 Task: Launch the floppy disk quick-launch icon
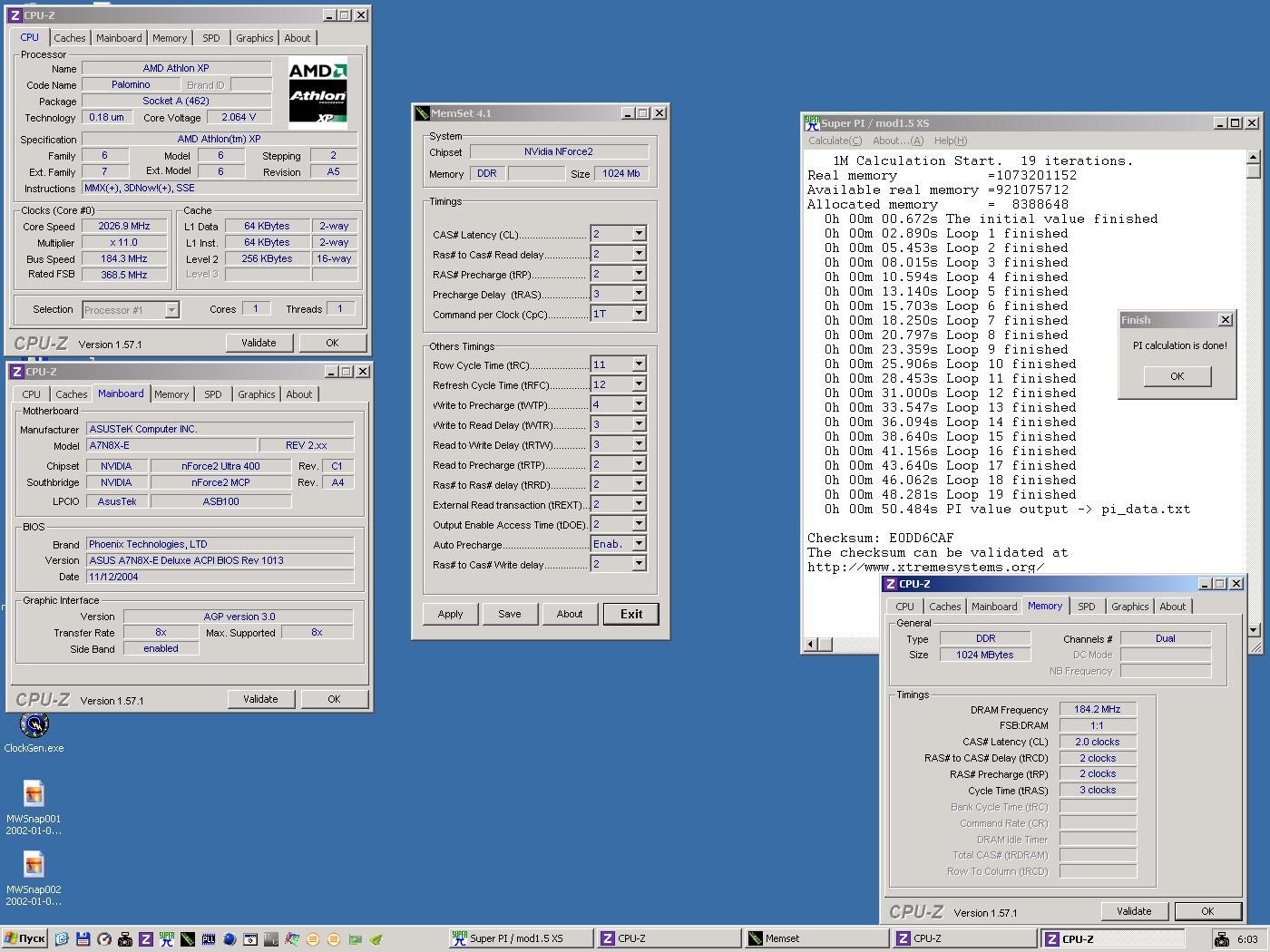coord(83,939)
